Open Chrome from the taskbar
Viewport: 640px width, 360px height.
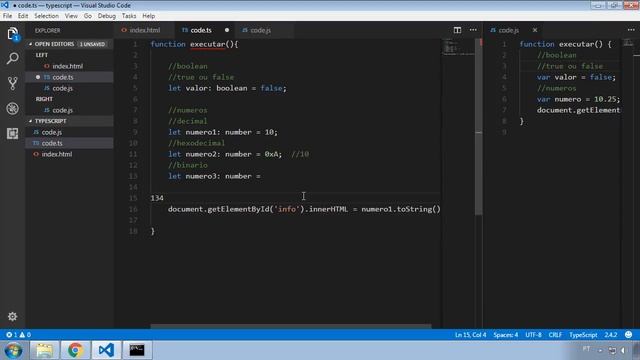75,350
